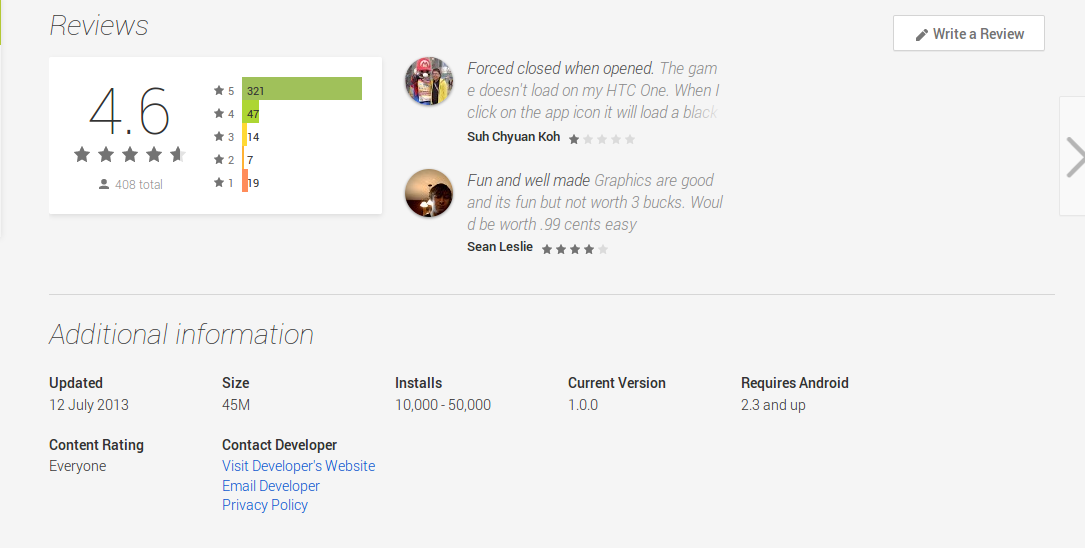
Task: Click Suh Chyuan Koh's one-star rating
Action: [601, 139]
